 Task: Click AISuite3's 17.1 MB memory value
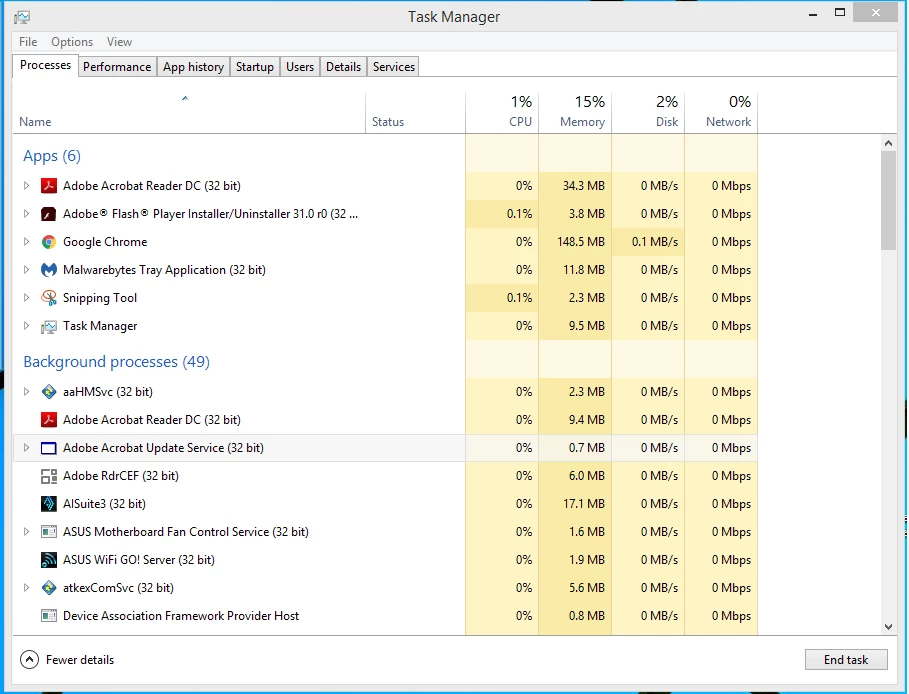click(x=584, y=504)
